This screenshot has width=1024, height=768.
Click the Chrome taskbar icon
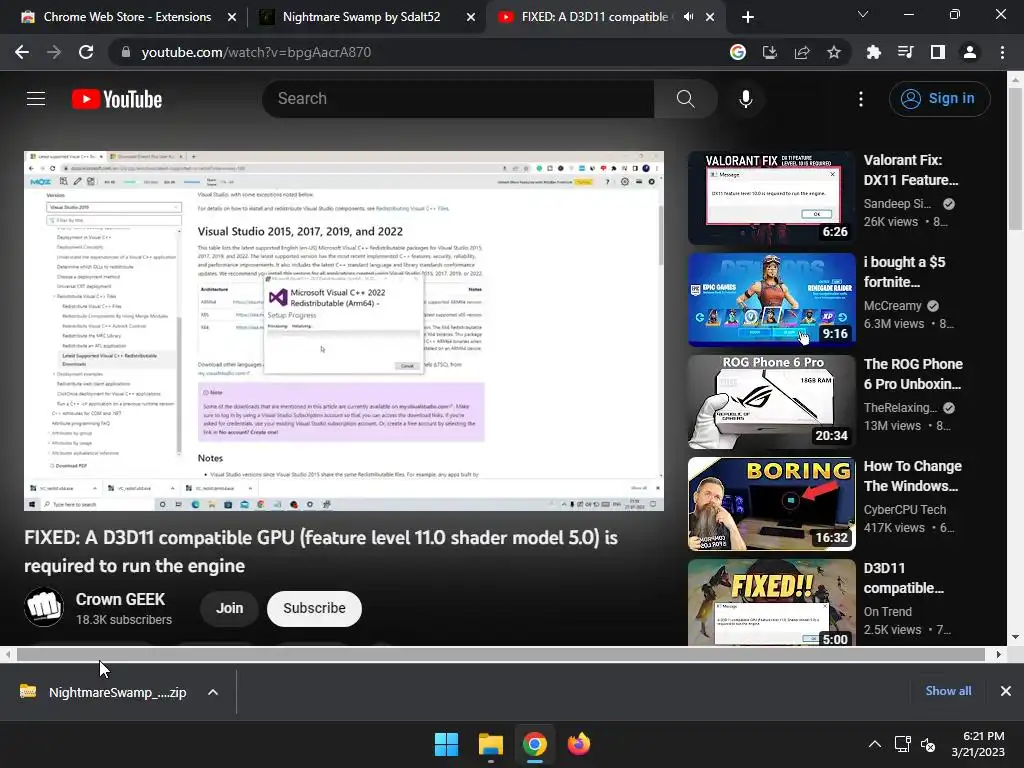[535, 744]
